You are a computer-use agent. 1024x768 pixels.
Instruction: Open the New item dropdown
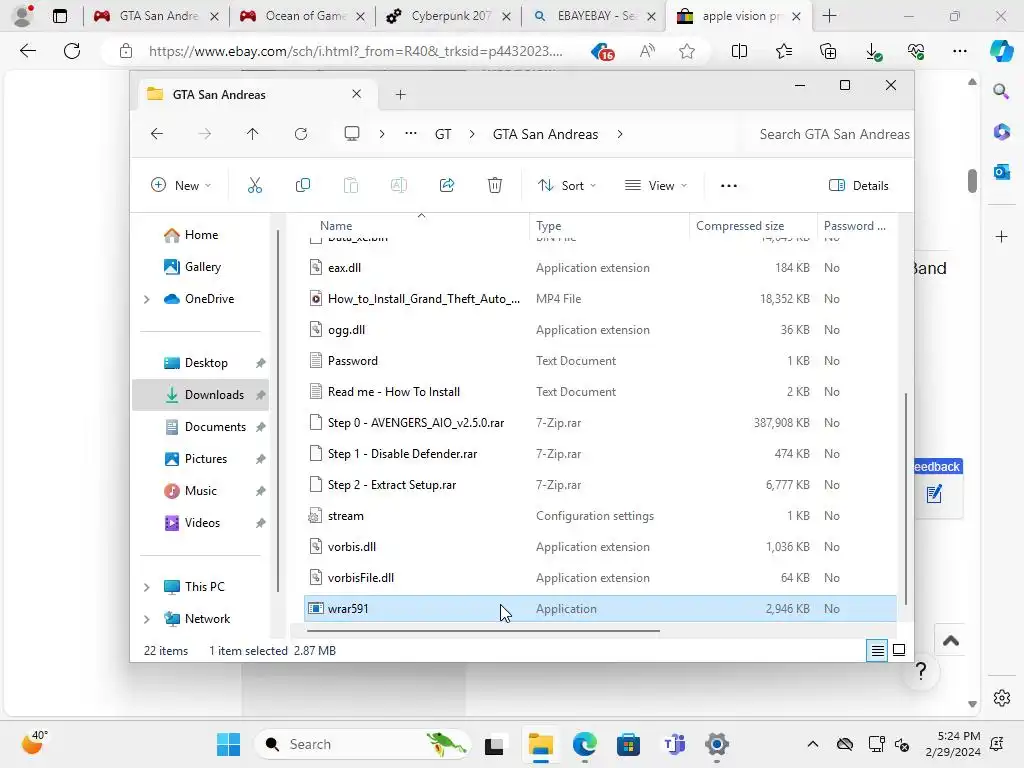click(x=181, y=185)
